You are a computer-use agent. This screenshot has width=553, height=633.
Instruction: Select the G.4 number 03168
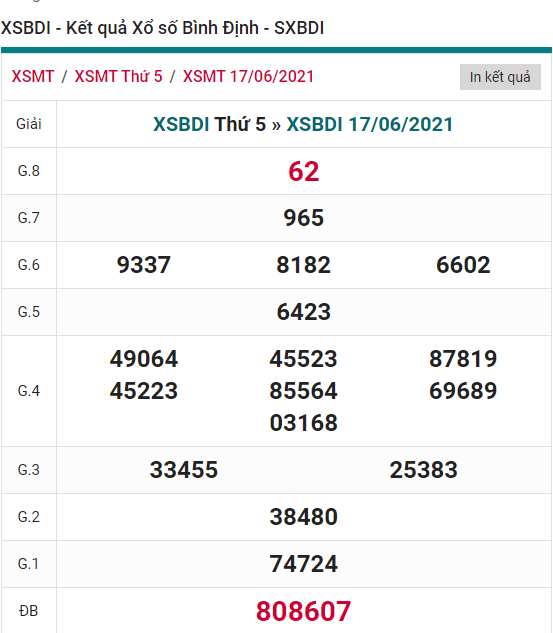tap(304, 423)
